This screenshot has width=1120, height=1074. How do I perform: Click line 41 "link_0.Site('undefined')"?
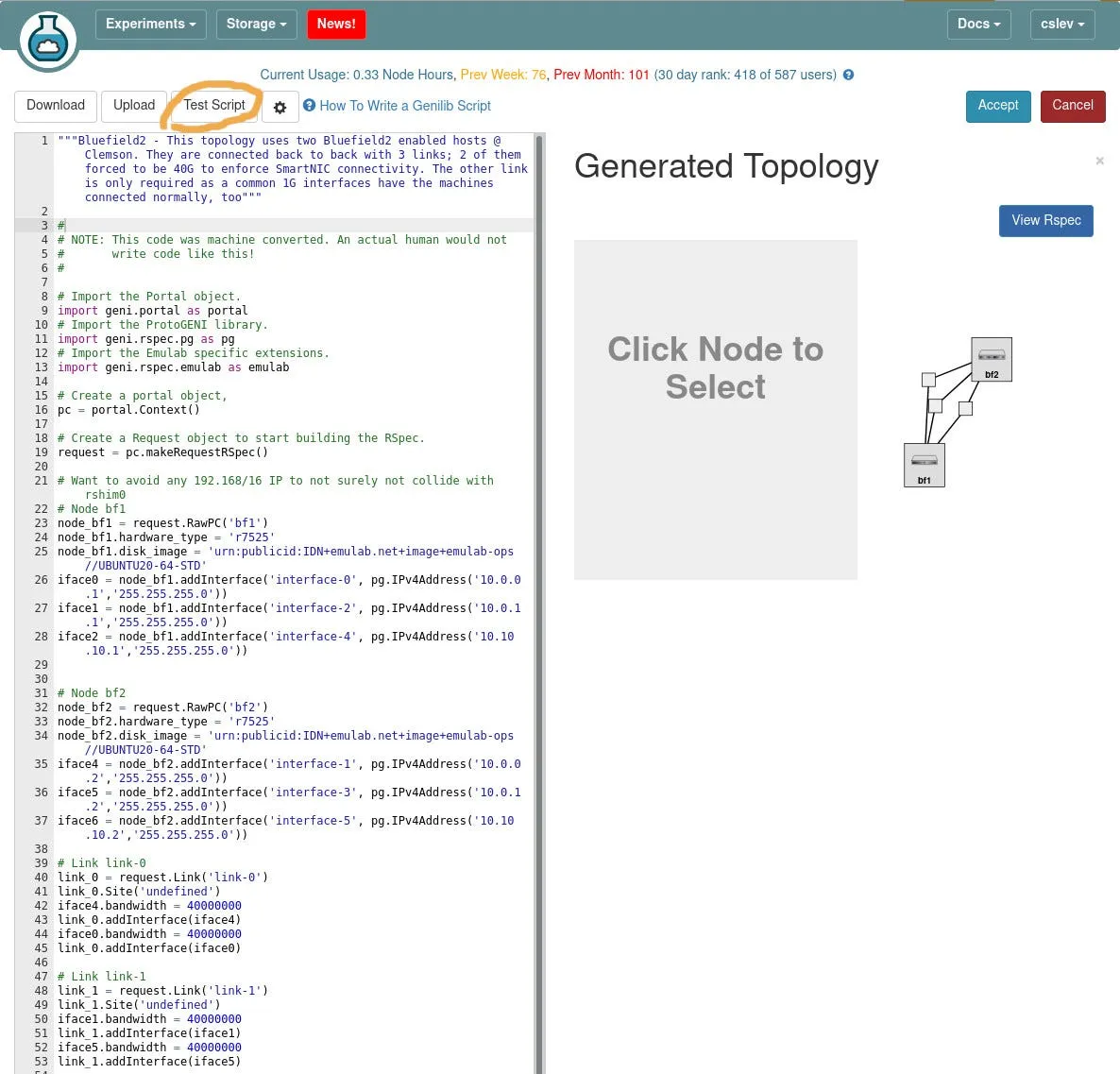coord(139,892)
